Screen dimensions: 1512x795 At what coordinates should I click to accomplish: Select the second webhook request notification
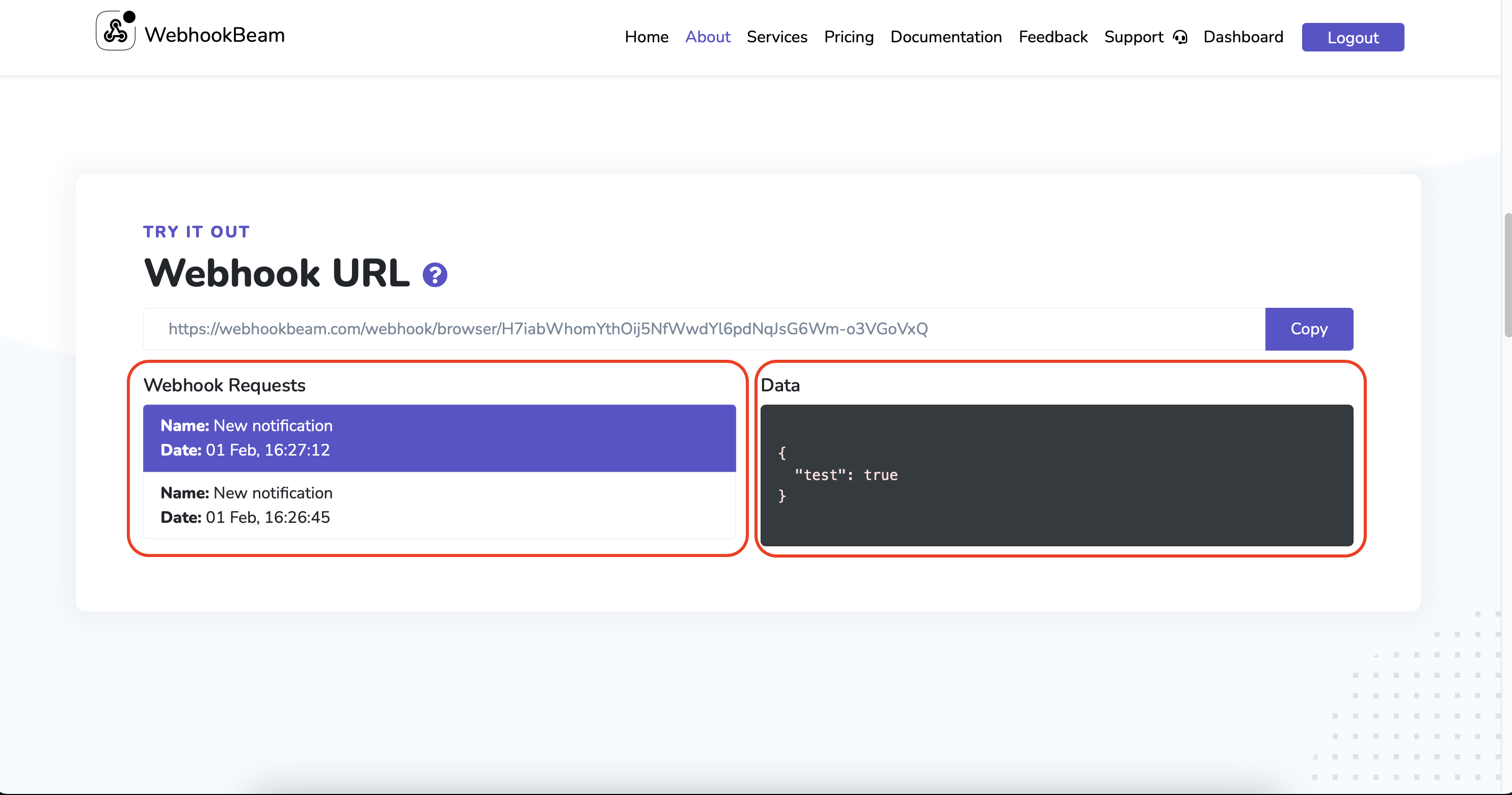pos(440,505)
